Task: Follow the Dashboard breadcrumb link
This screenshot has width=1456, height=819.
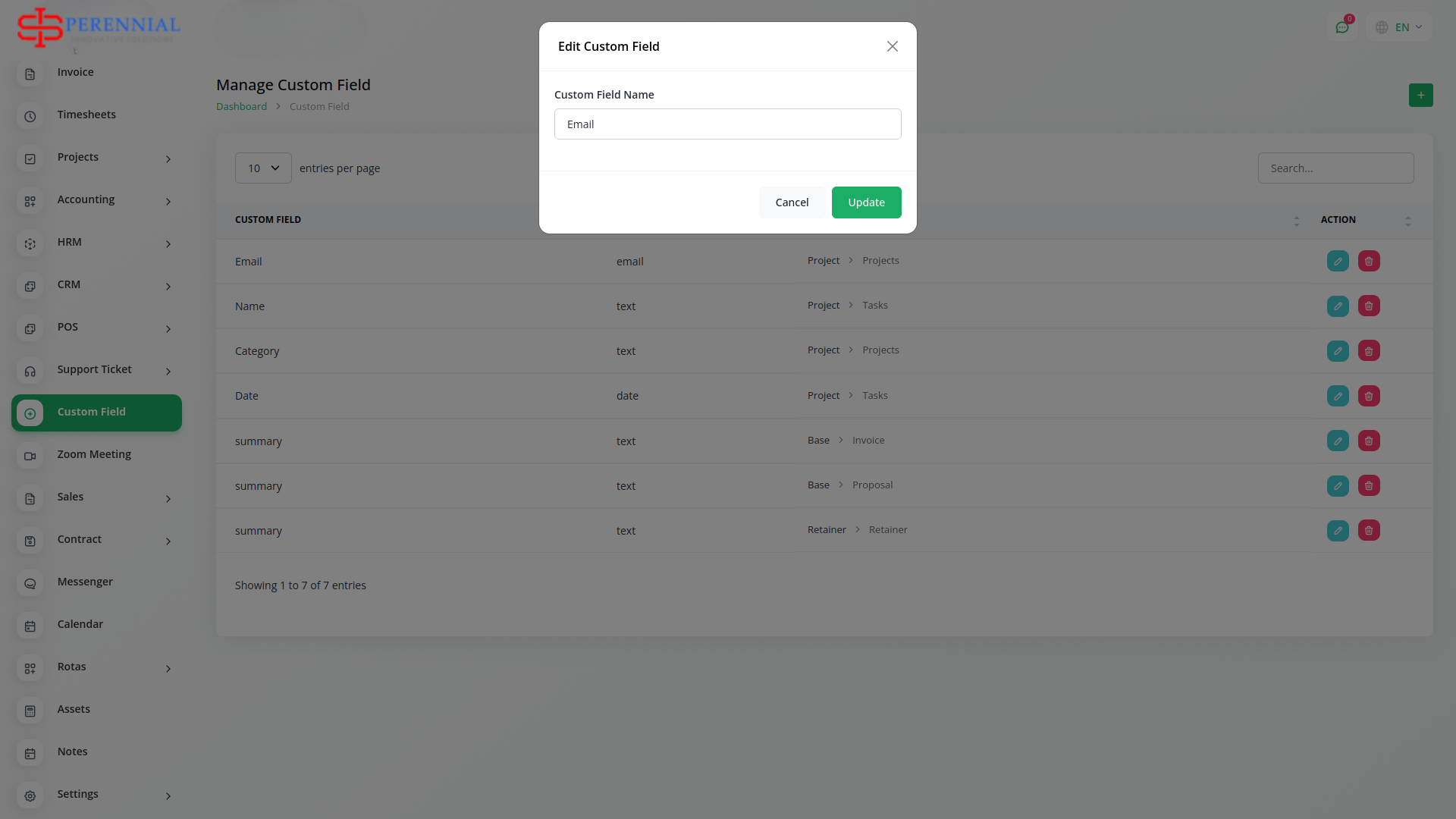Action: coord(241,107)
